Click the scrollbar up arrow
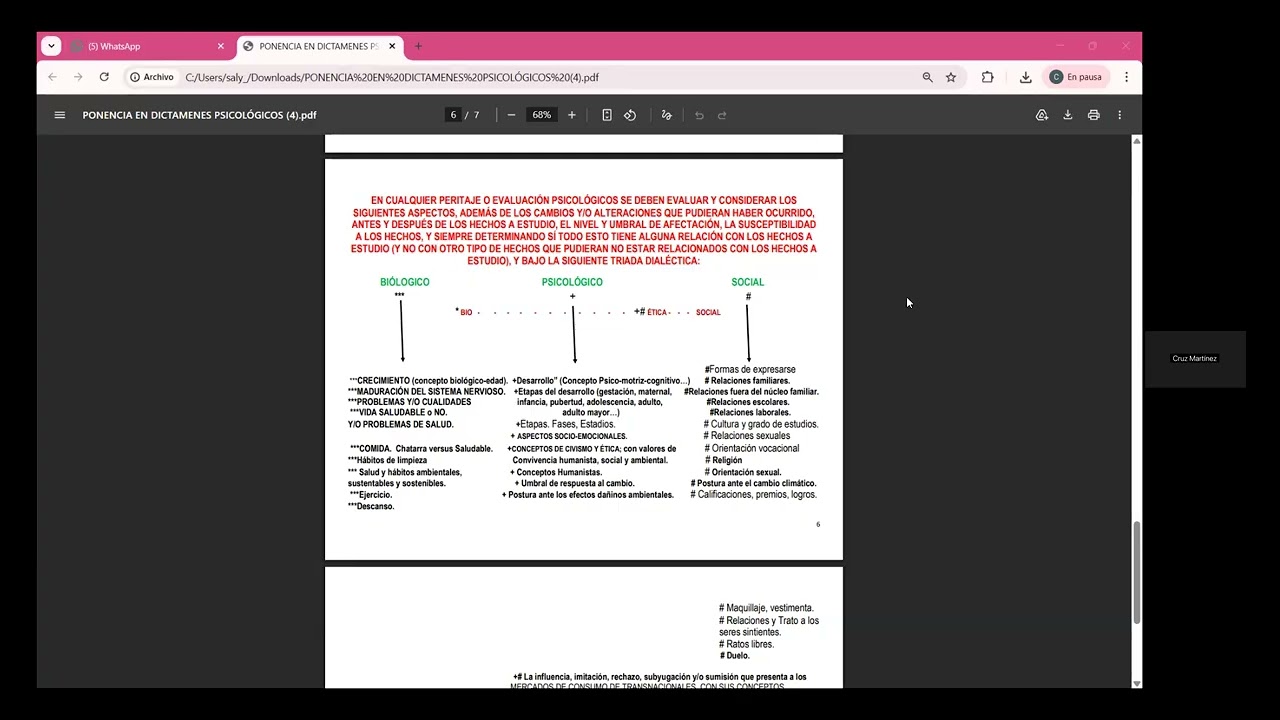Image resolution: width=1280 pixels, height=720 pixels. (x=1137, y=141)
